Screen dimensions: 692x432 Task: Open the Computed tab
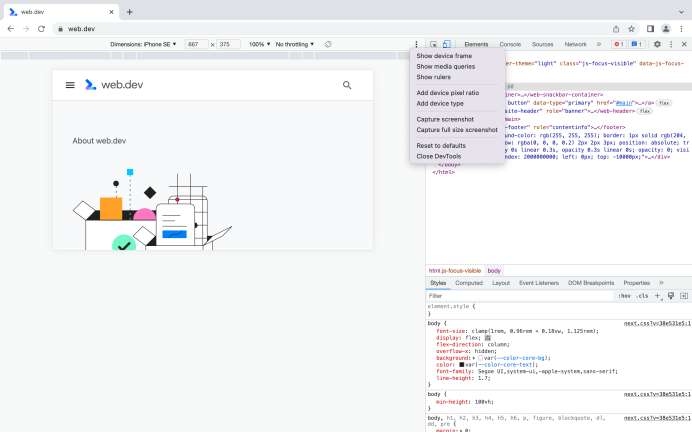coord(469,283)
